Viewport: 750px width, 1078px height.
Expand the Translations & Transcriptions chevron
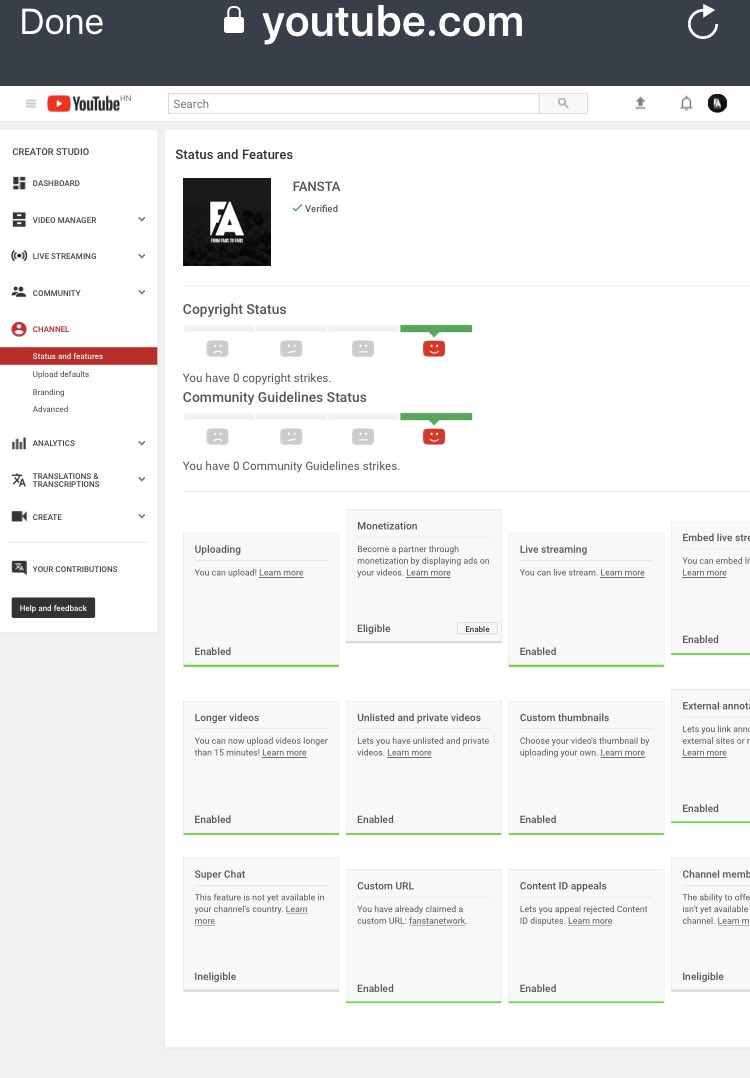(x=142, y=479)
